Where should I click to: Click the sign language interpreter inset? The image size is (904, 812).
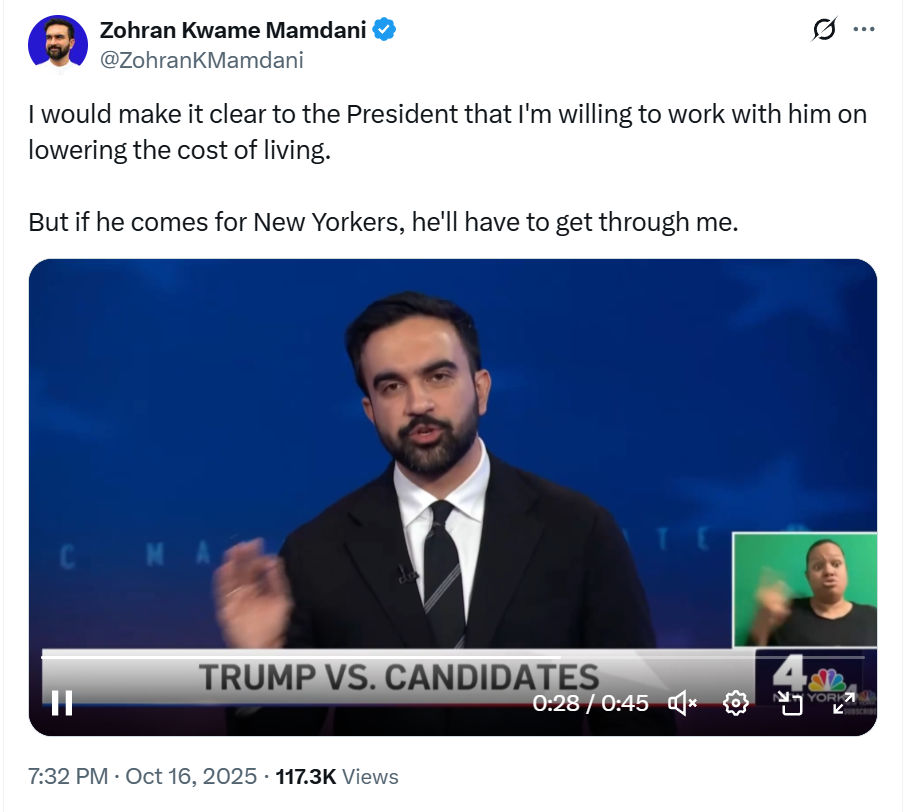pos(805,590)
